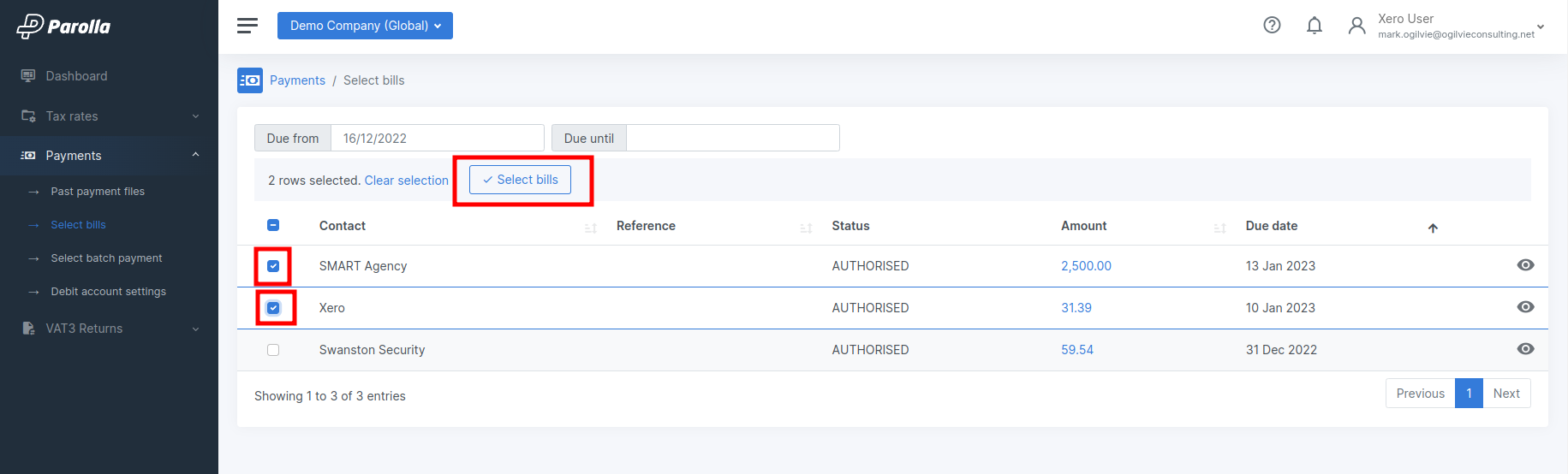
Task: Uncheck the Xero row checkbox
Action: click(x=273, y=308)
